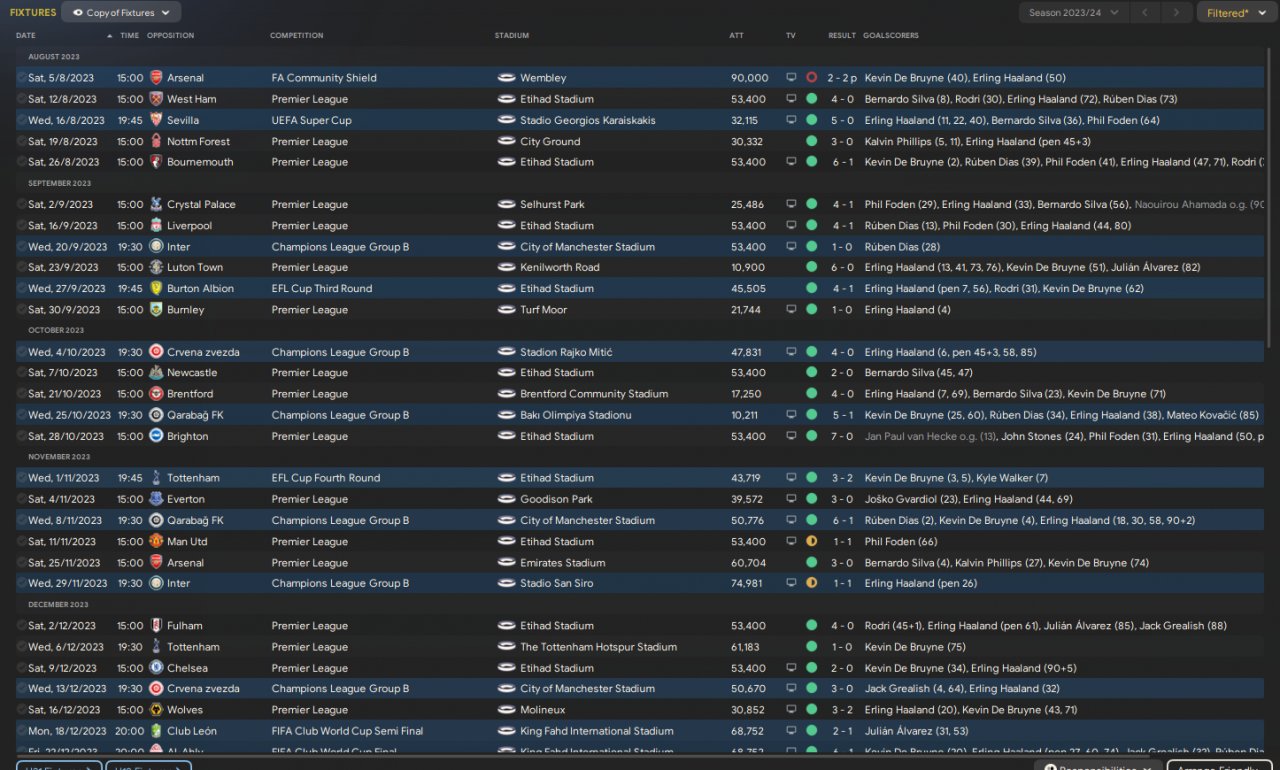Open the FA Community Shield competition link
The height and width of the screenshot is (770, 1280).
324,78
